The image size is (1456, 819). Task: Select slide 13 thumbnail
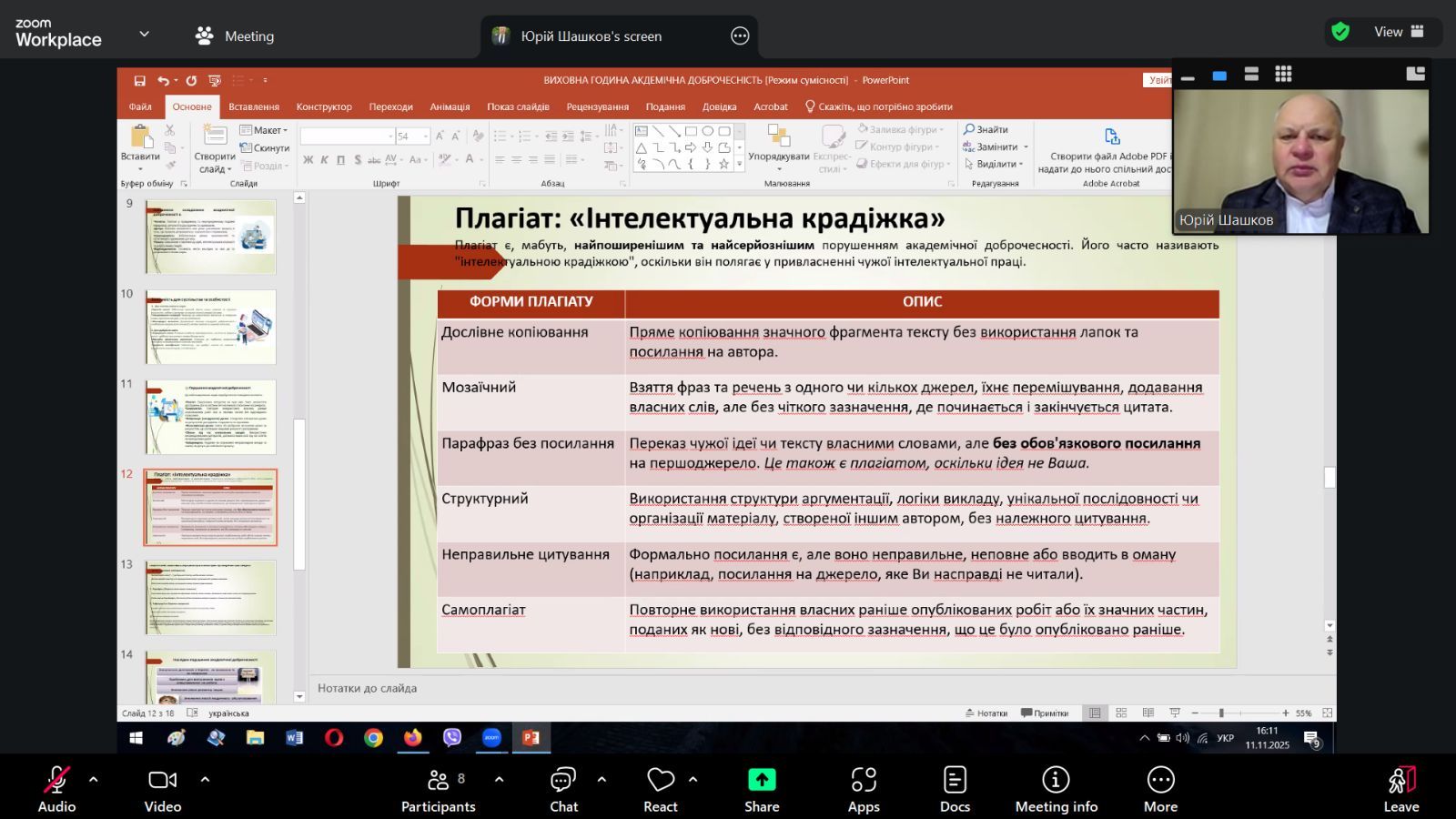[x=210, y=598]
